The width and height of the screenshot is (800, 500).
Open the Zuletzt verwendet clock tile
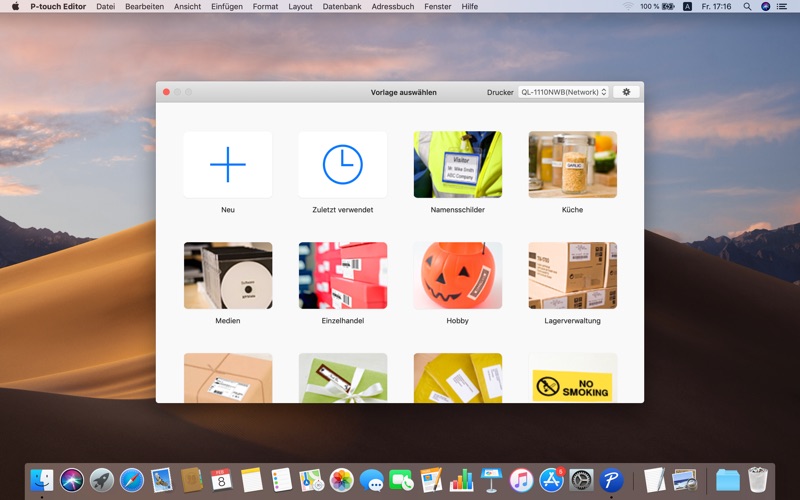click(342, 164)
